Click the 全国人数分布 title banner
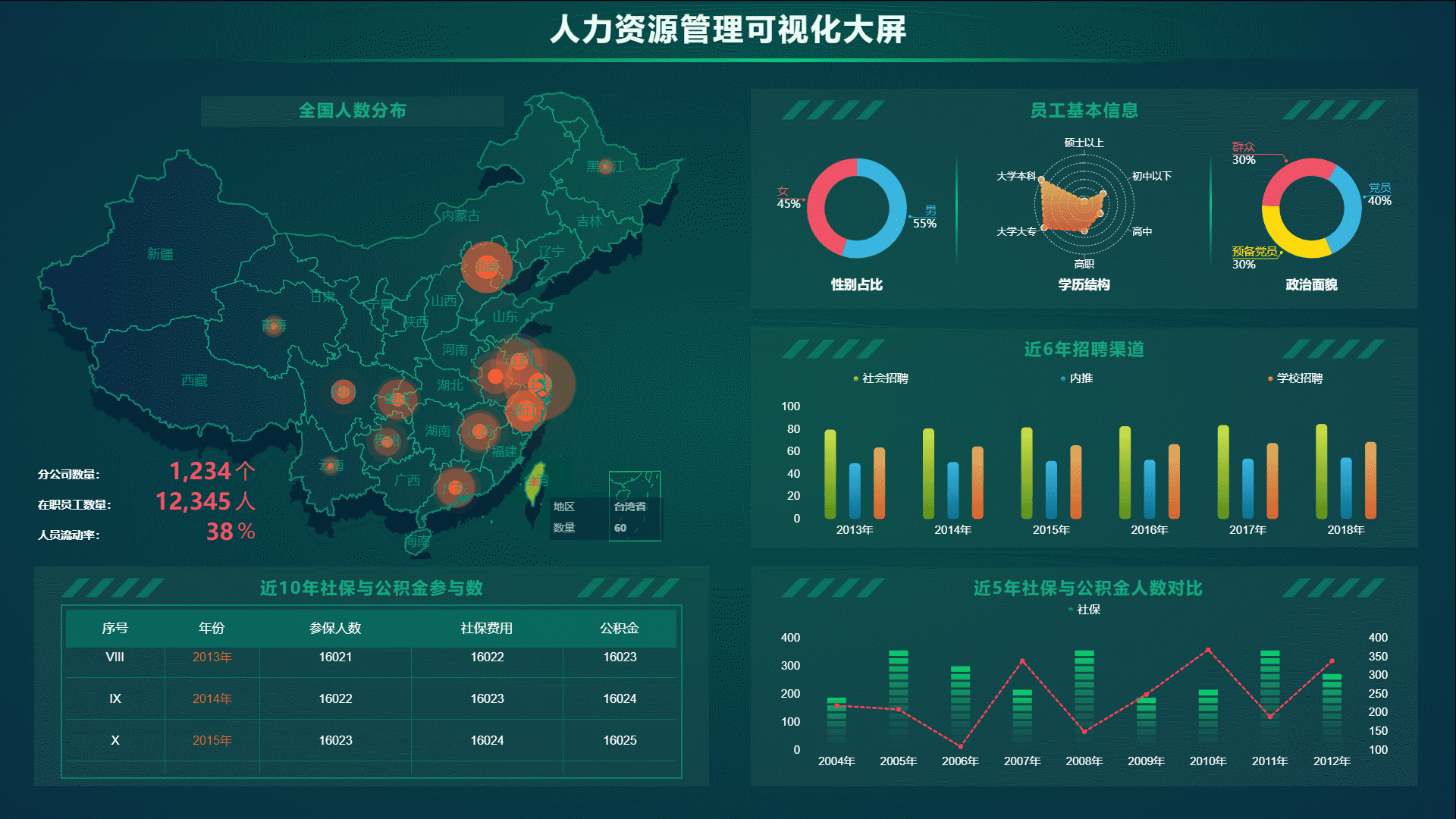The height and width of the screenshot is (819, 1456). 353,111
